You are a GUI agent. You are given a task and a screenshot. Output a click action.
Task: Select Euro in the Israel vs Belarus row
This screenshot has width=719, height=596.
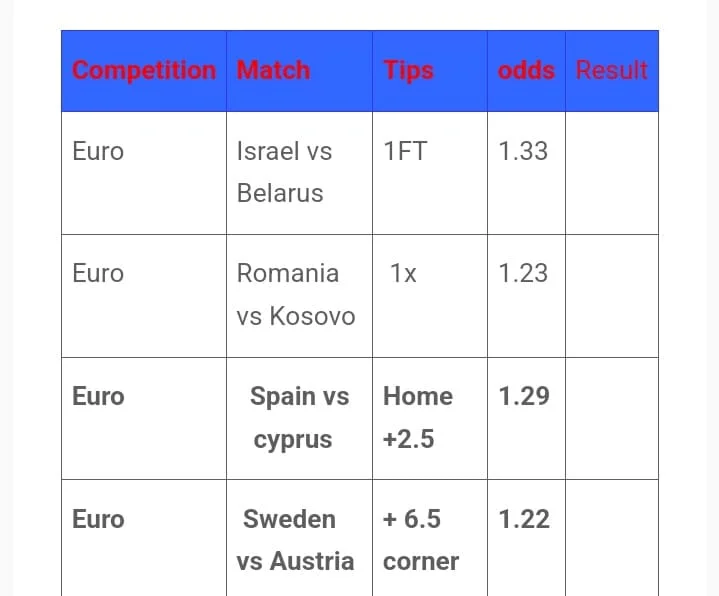98,151
